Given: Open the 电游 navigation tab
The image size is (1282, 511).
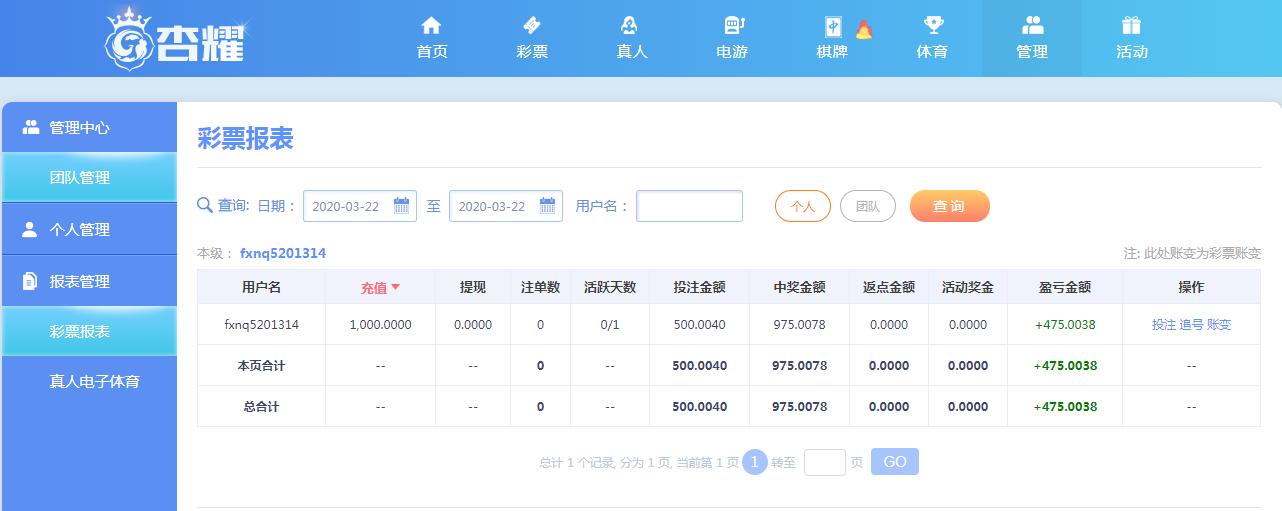Looking at the screenshot, I should pos(732,38).
